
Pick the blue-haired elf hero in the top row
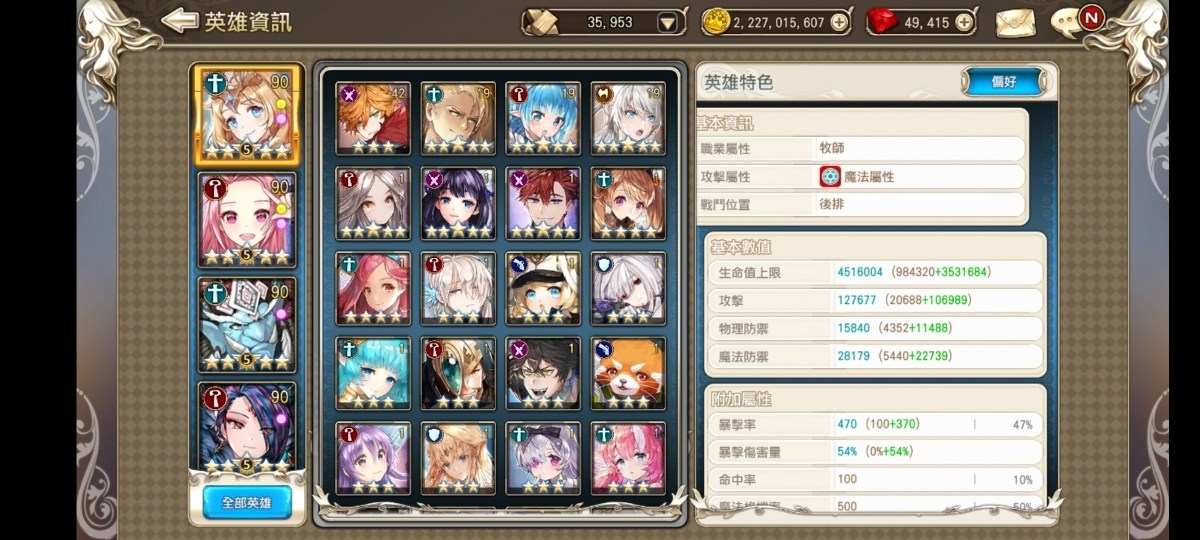coord(543,119)
